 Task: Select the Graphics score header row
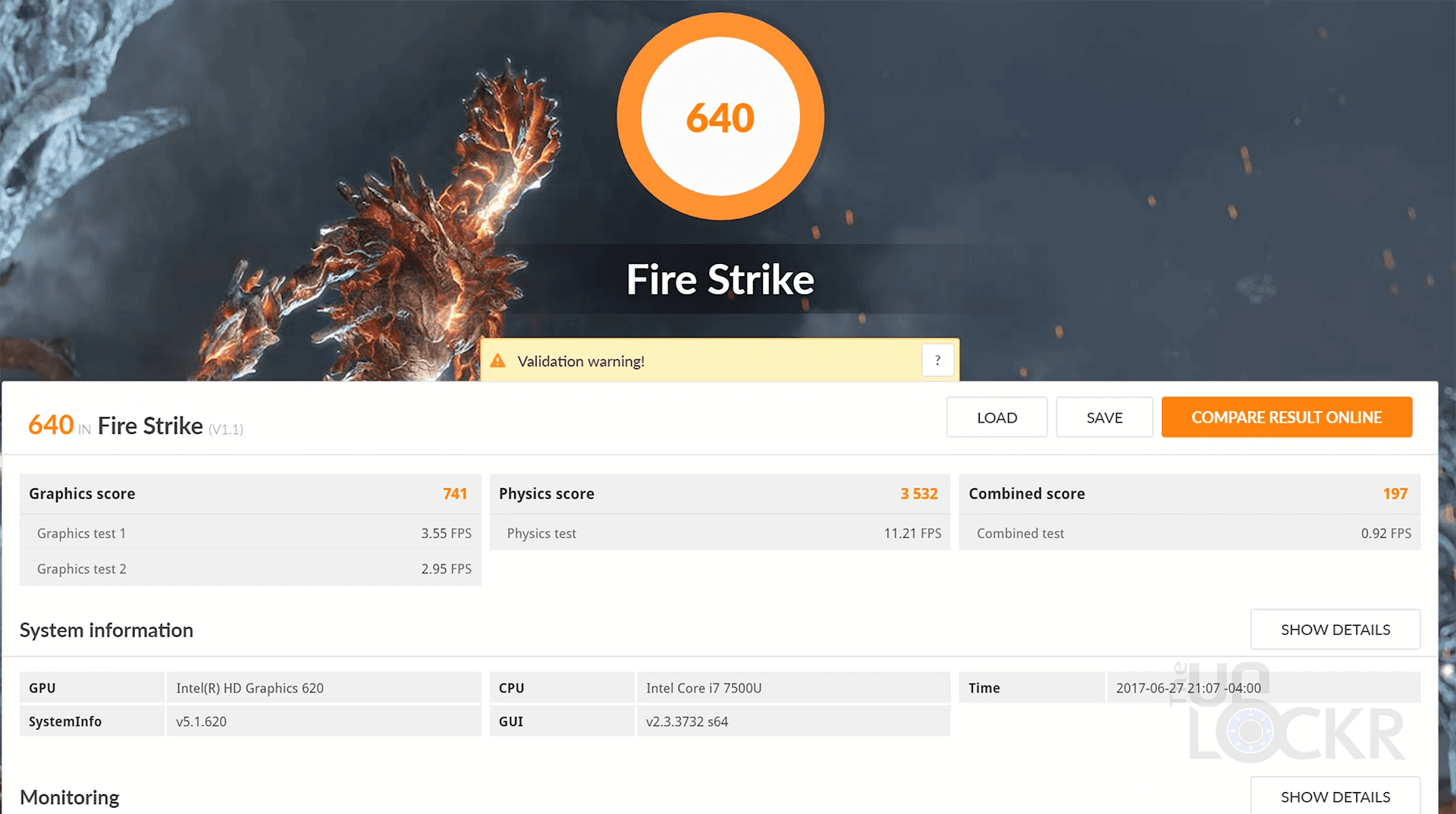[x=250, y=494]
